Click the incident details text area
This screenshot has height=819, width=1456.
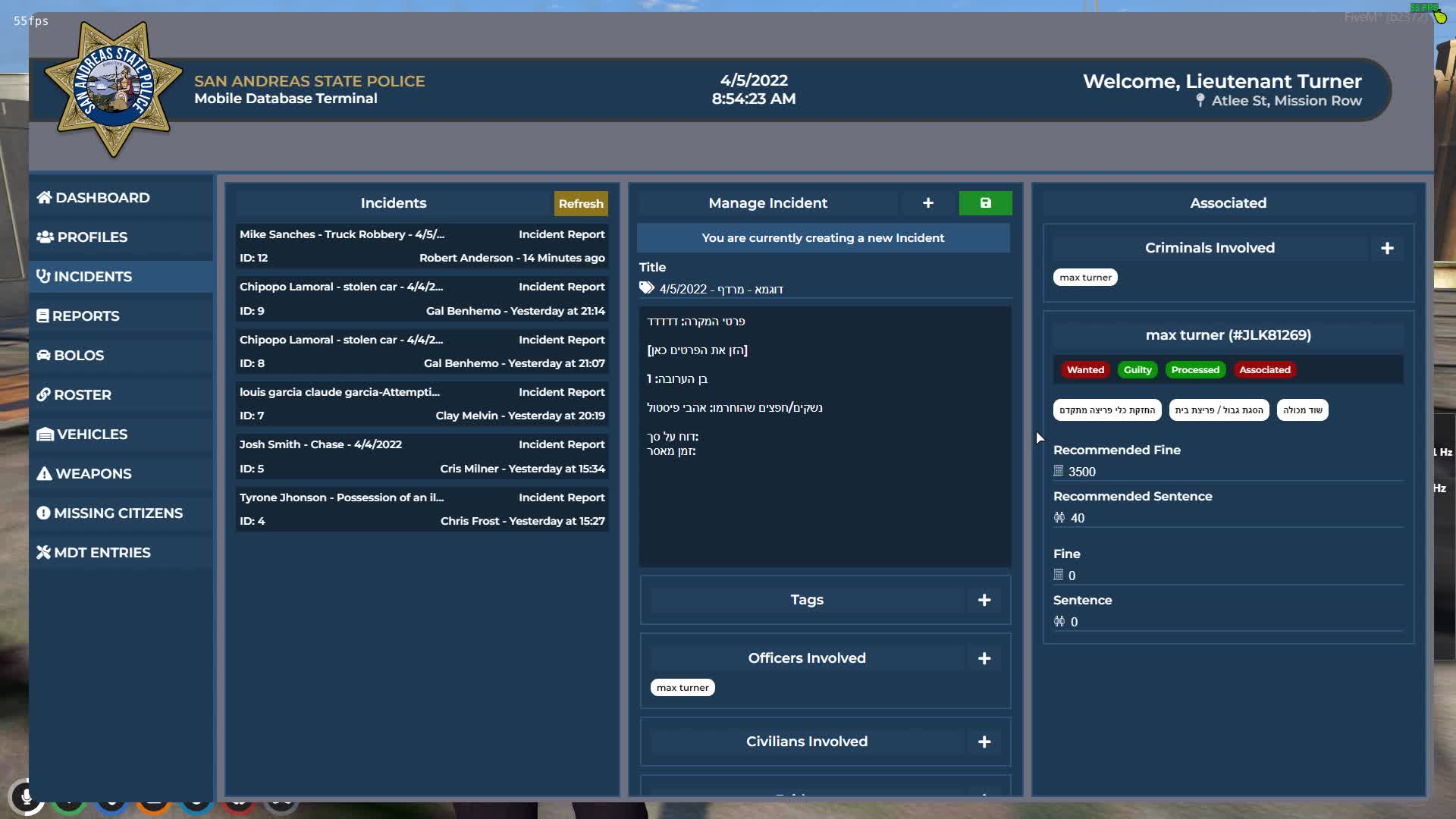(825, 436)
